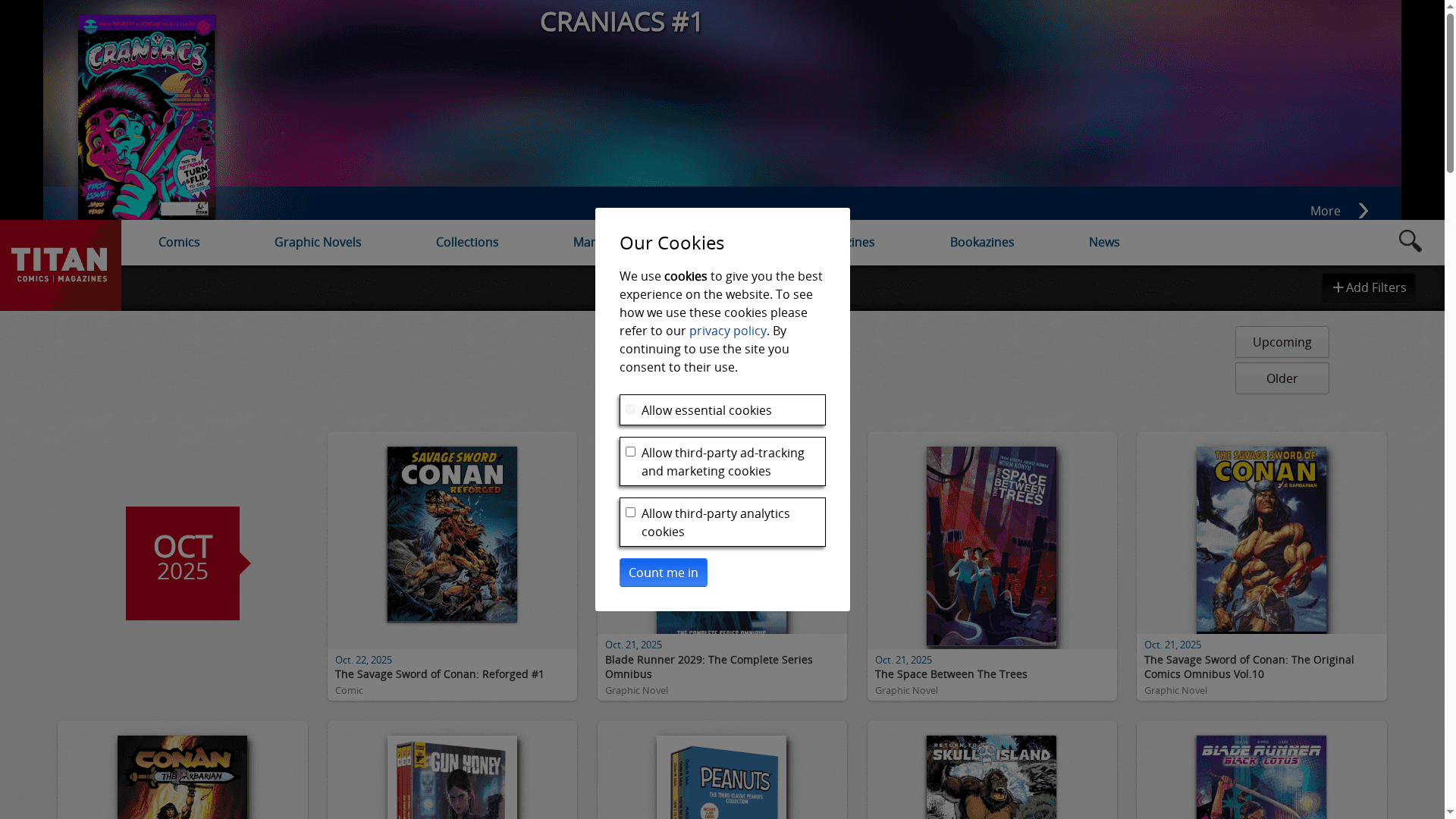Open The Space Between The Trees cover
Viewport: 1456px width, 819px height.
pos(991,546)
